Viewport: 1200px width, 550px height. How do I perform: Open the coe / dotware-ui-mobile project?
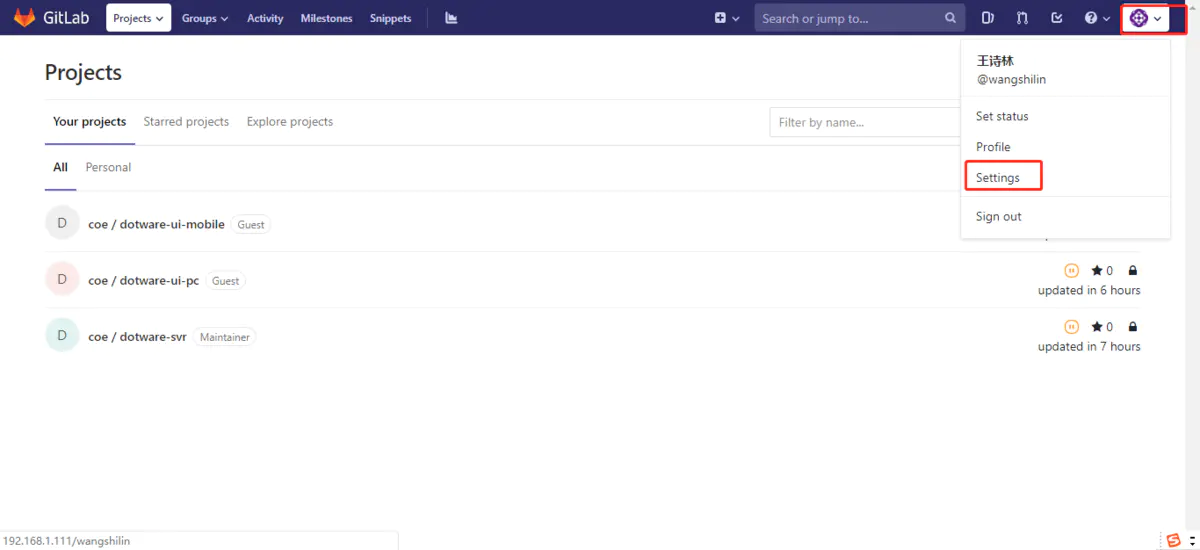156,224
